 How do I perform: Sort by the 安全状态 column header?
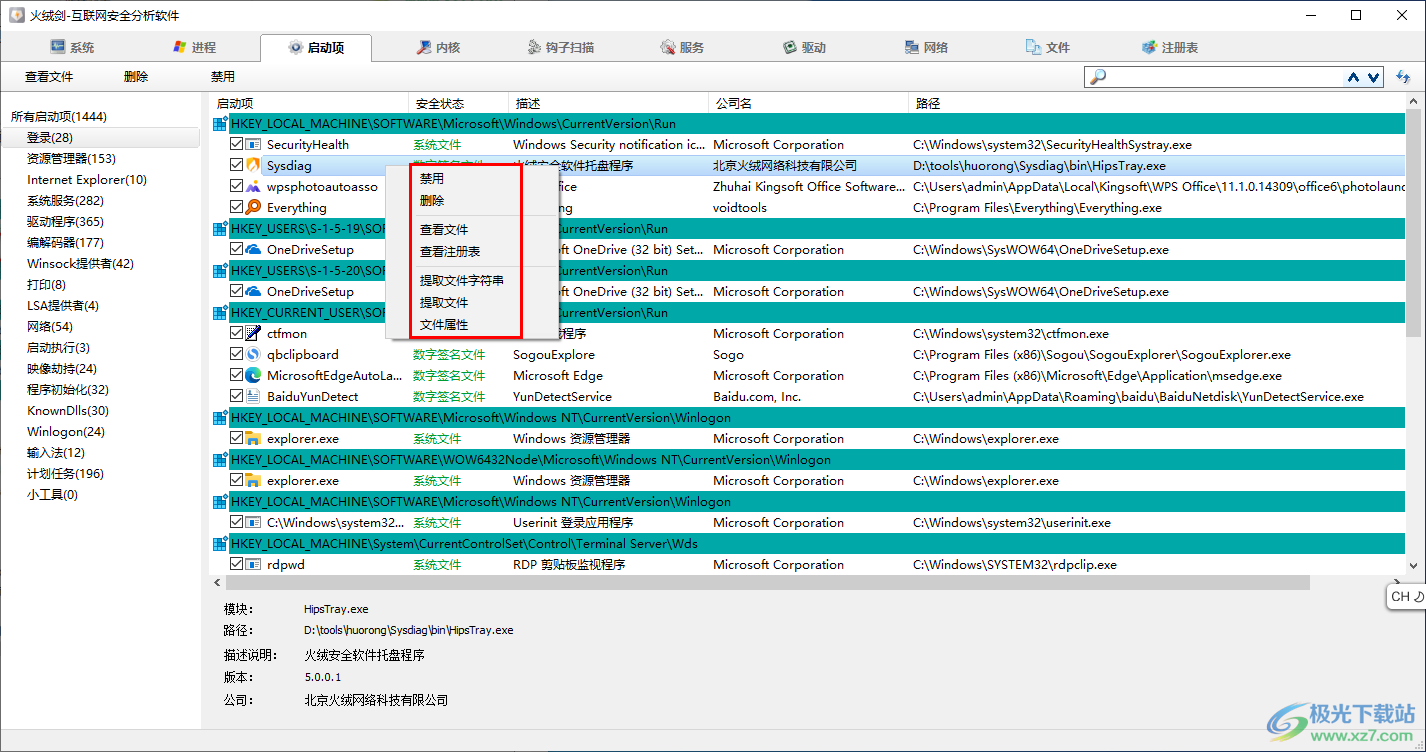(x=459, y=103)
